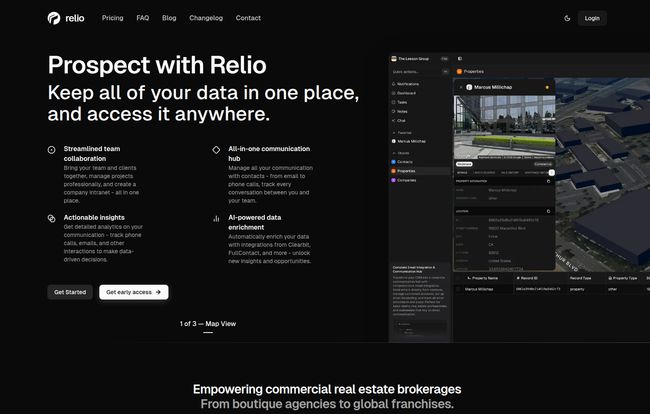
Task: Click the Relio logo in the header
Action: pyautogui.click(x=65, y=18)
